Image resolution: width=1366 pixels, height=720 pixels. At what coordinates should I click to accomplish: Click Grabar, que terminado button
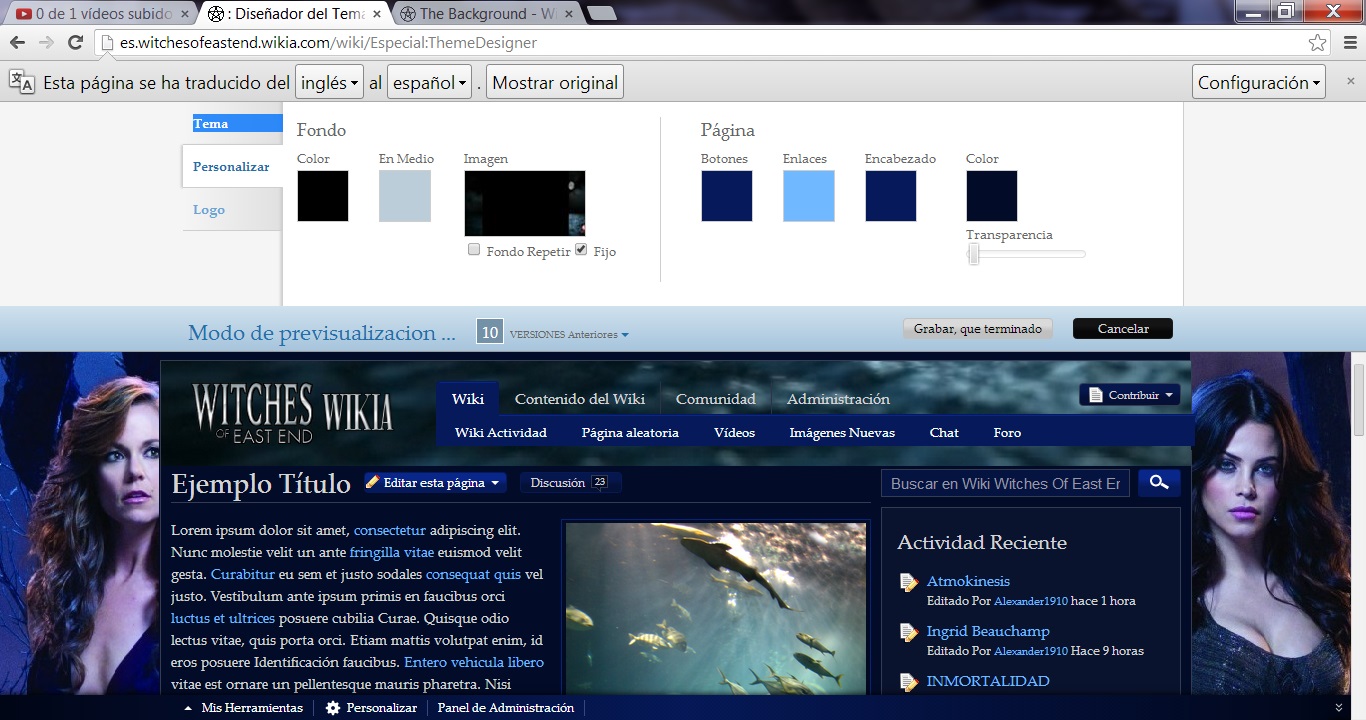pyautogui.click(x=977, y=329)
